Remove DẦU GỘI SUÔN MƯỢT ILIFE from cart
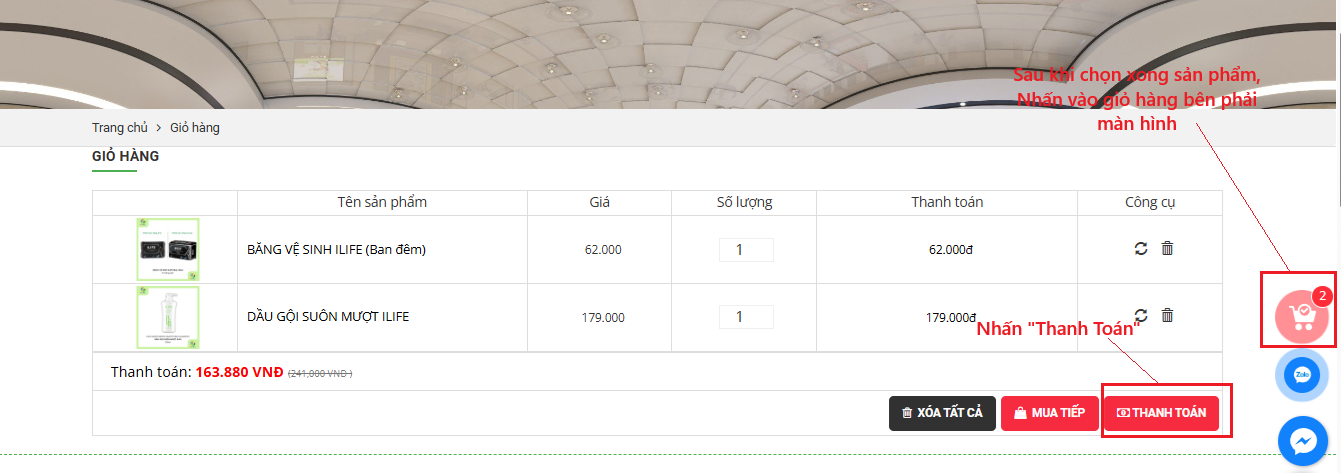Viewport: 1341px width, 473px height. click(x=1166, y=315)
